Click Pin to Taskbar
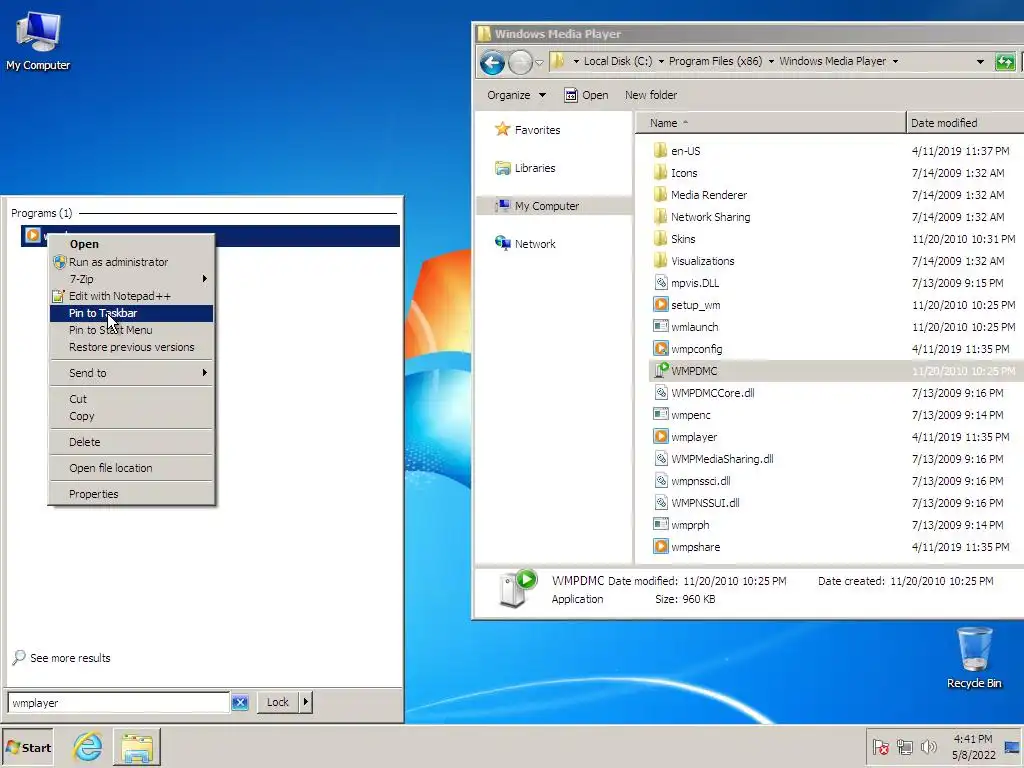Image resolution: width=1024 pixels, height=768 pixels. pos(131,313)
